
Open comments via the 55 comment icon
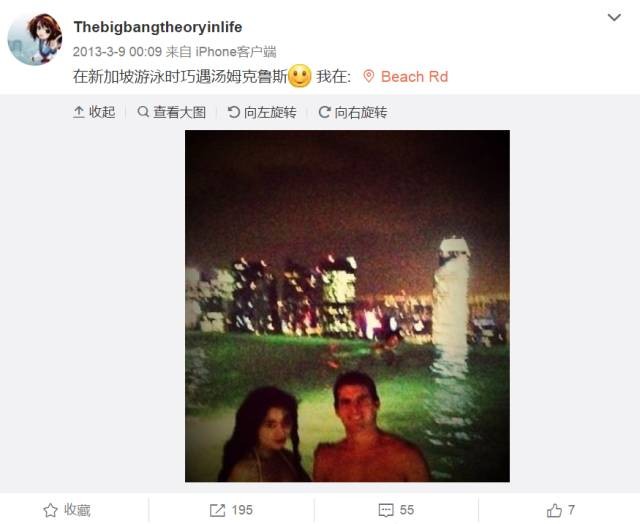pos(386,510)
